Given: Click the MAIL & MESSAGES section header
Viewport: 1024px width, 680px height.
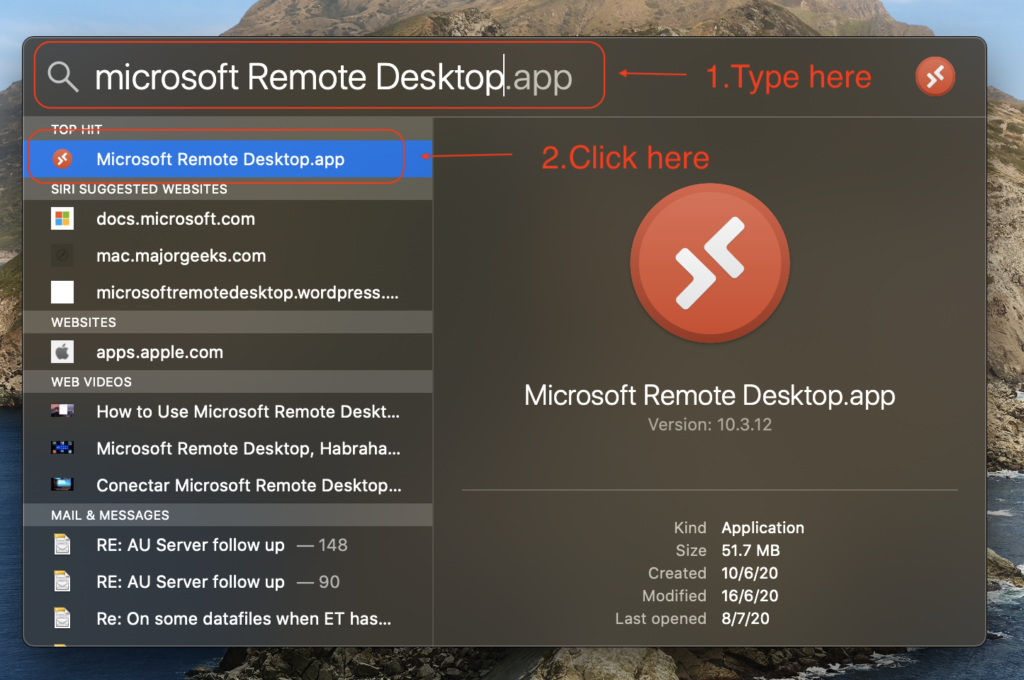Looking at the screenshot, I should coord(110,515).
